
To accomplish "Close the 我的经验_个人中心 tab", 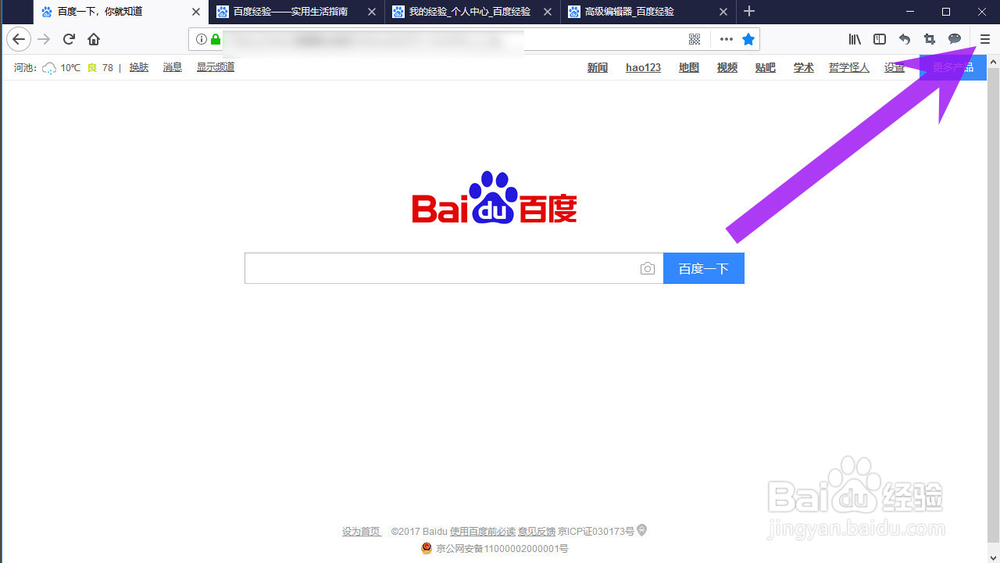I will point(547,11).
